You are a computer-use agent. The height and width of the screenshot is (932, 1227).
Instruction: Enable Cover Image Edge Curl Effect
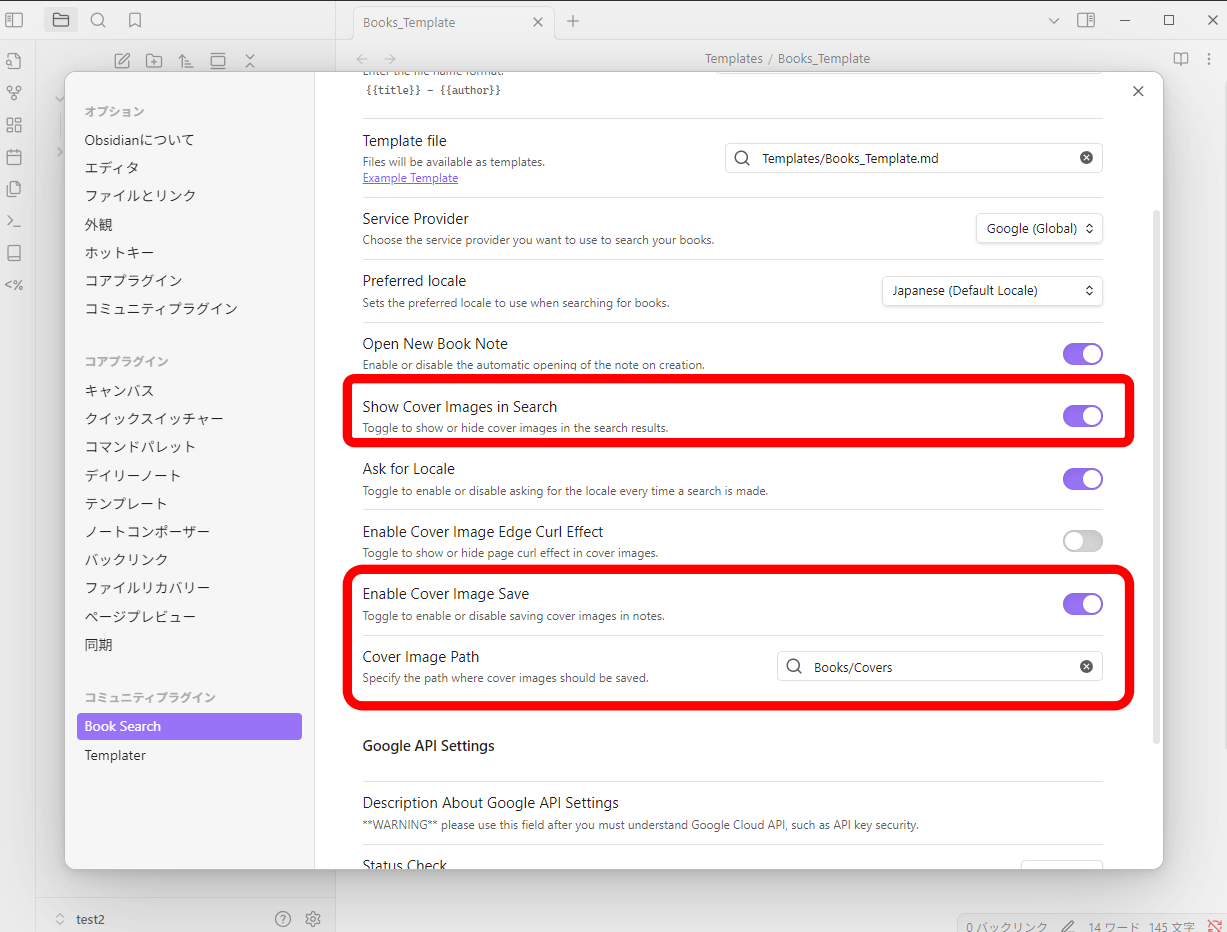[1082, 541]
